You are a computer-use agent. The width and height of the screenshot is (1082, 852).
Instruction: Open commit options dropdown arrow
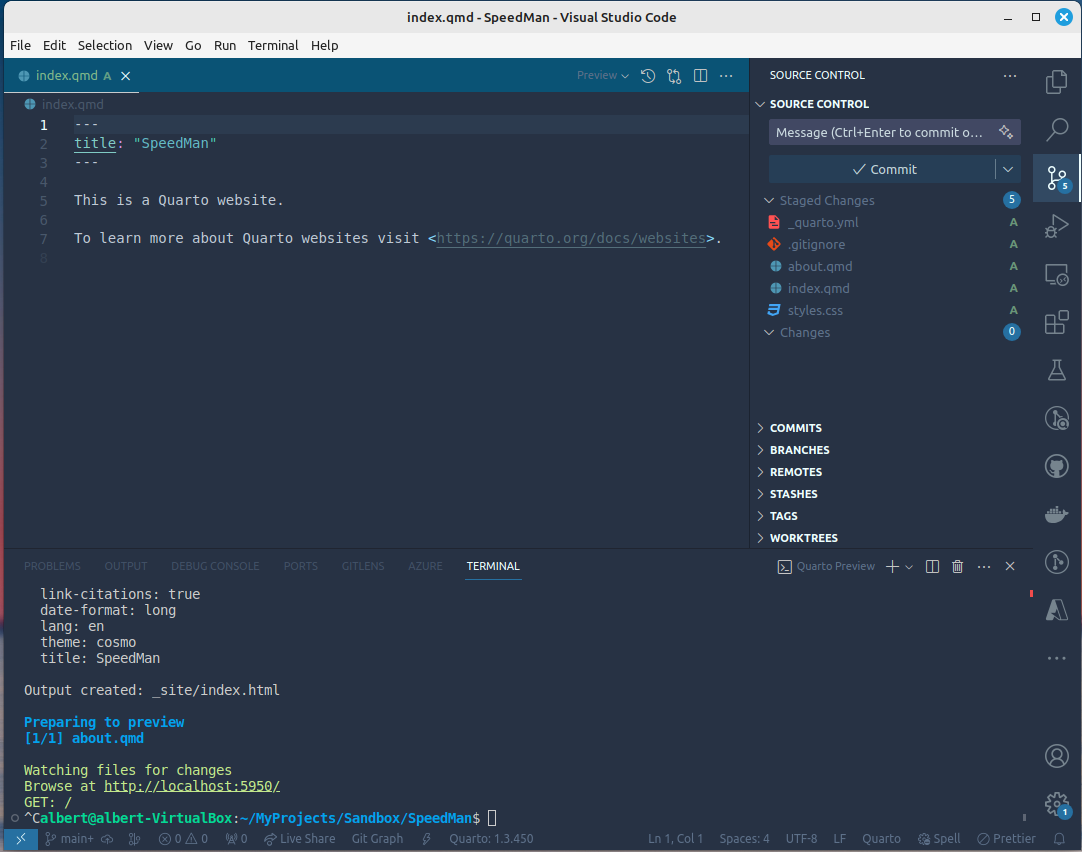pyautogui.click(x=1008, y=169)
